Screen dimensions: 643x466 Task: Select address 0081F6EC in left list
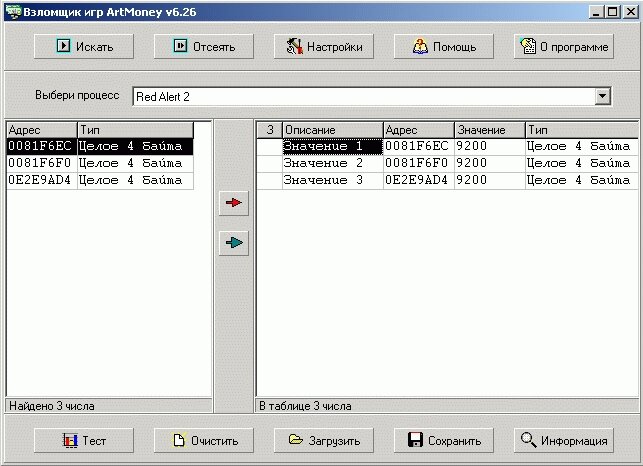41,146
